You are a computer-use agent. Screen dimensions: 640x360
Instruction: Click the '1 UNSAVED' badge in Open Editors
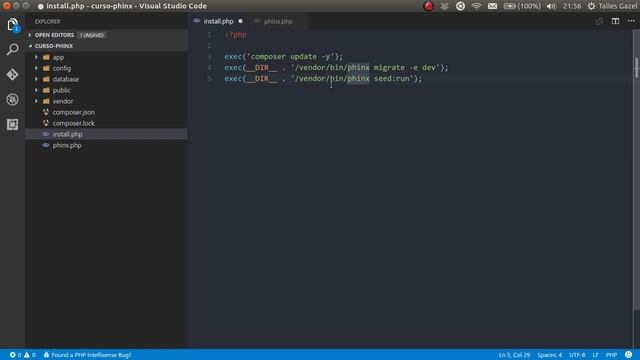[x=91, y=35]
